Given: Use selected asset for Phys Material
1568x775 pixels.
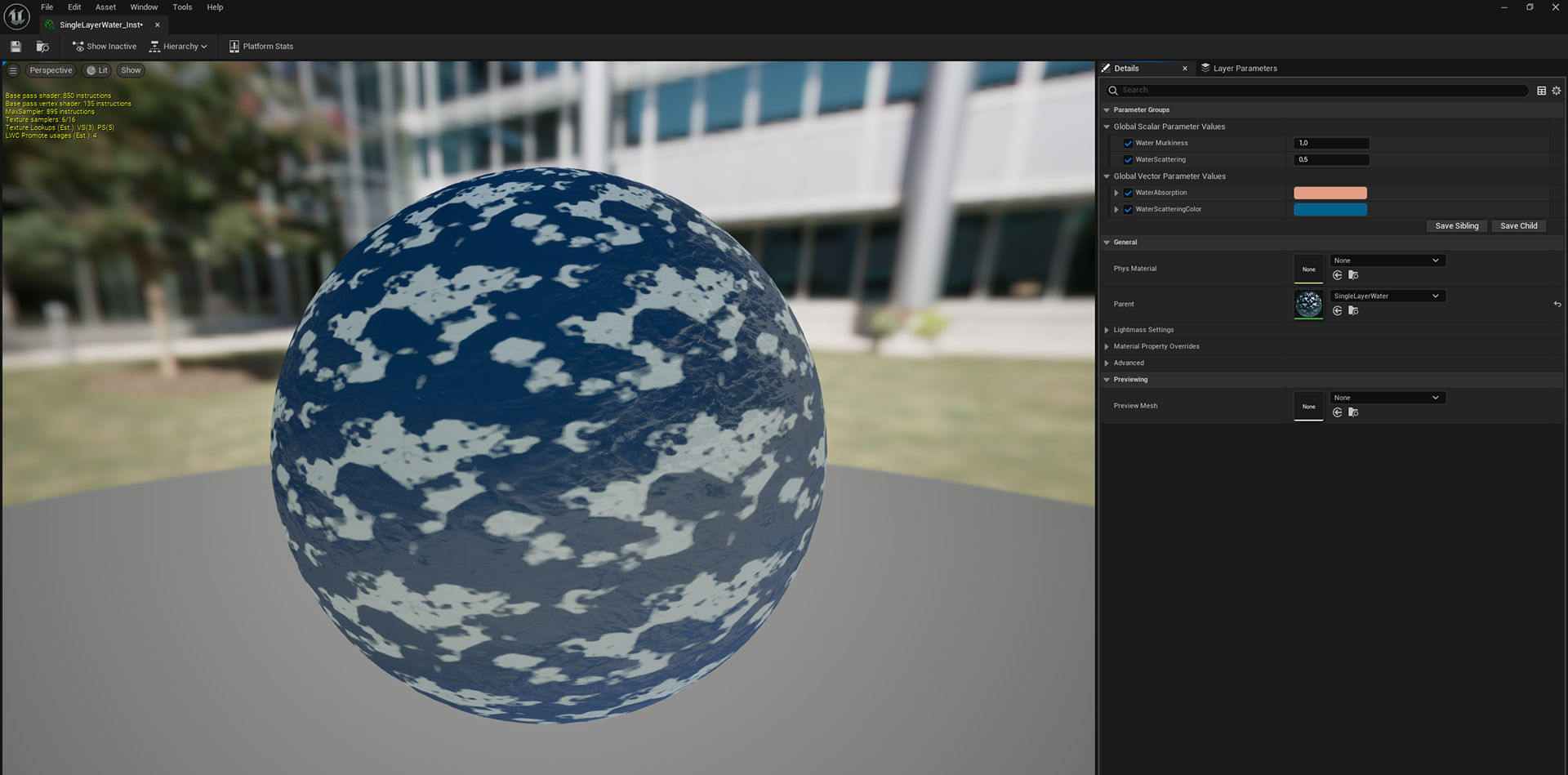Looking at the screenshot, I should tap(1337, 275).
